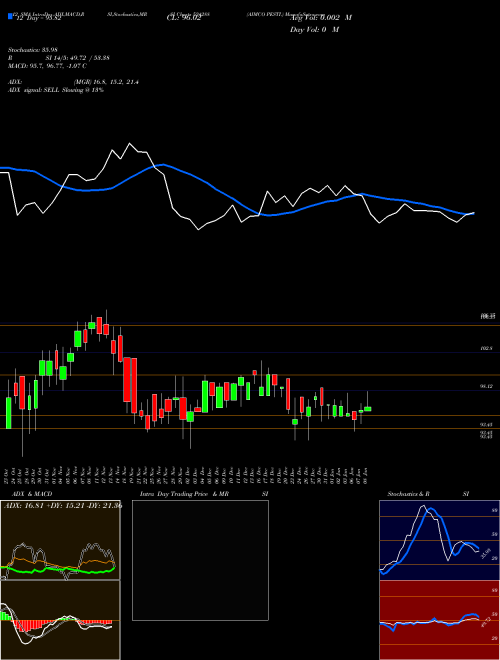Viewport: 500px width, 660px height.
Task: Click the 'CL: 96.02' closing value
Action: coord(184,18)
